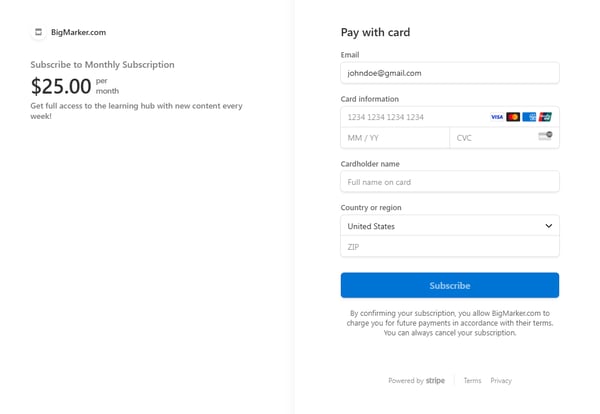Screen dimensions: 600x414
Task: Focus the ZIP code field
Action: [x=450, y=247]
